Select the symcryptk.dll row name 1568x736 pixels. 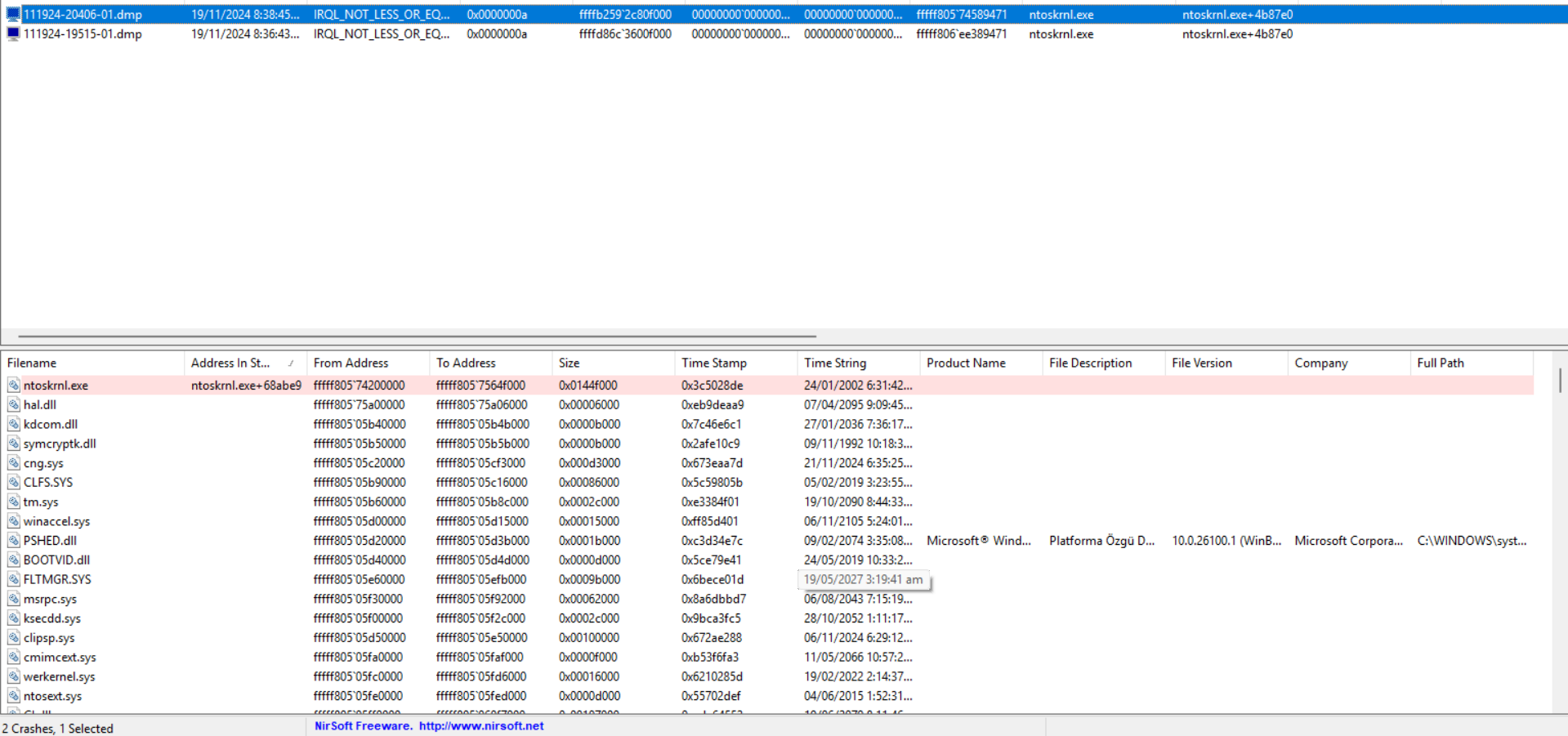point(60,444)
